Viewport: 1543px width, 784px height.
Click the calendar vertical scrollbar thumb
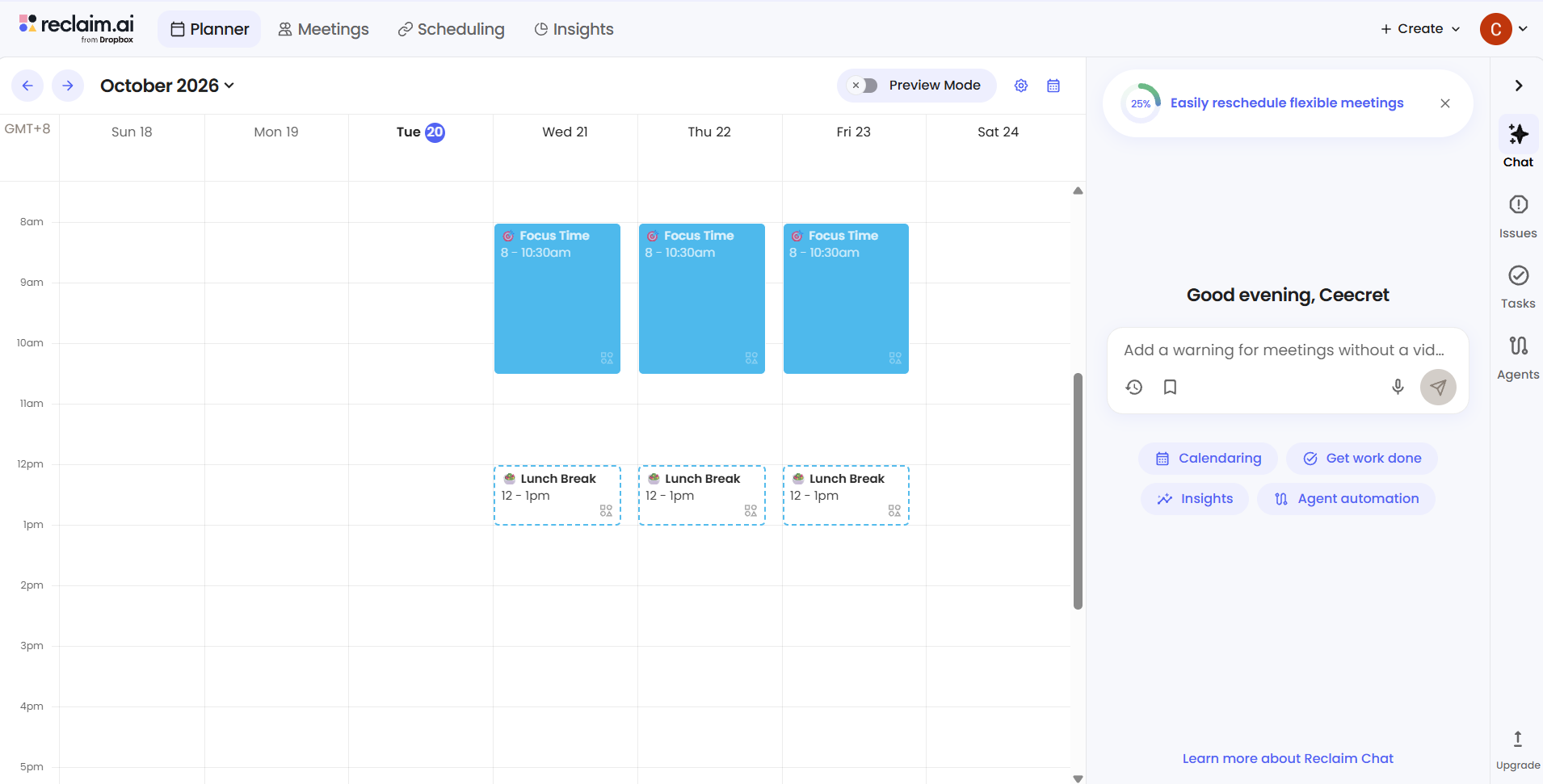[x=1078, y=491]
